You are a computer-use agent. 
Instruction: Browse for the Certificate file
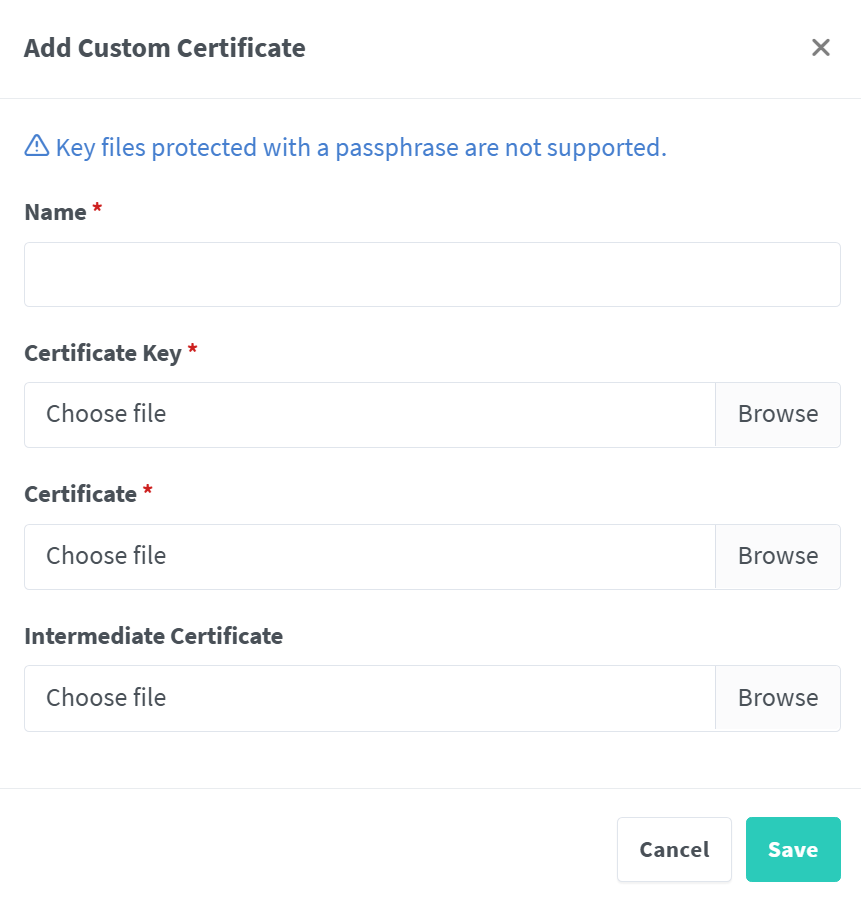coord(778,556)
